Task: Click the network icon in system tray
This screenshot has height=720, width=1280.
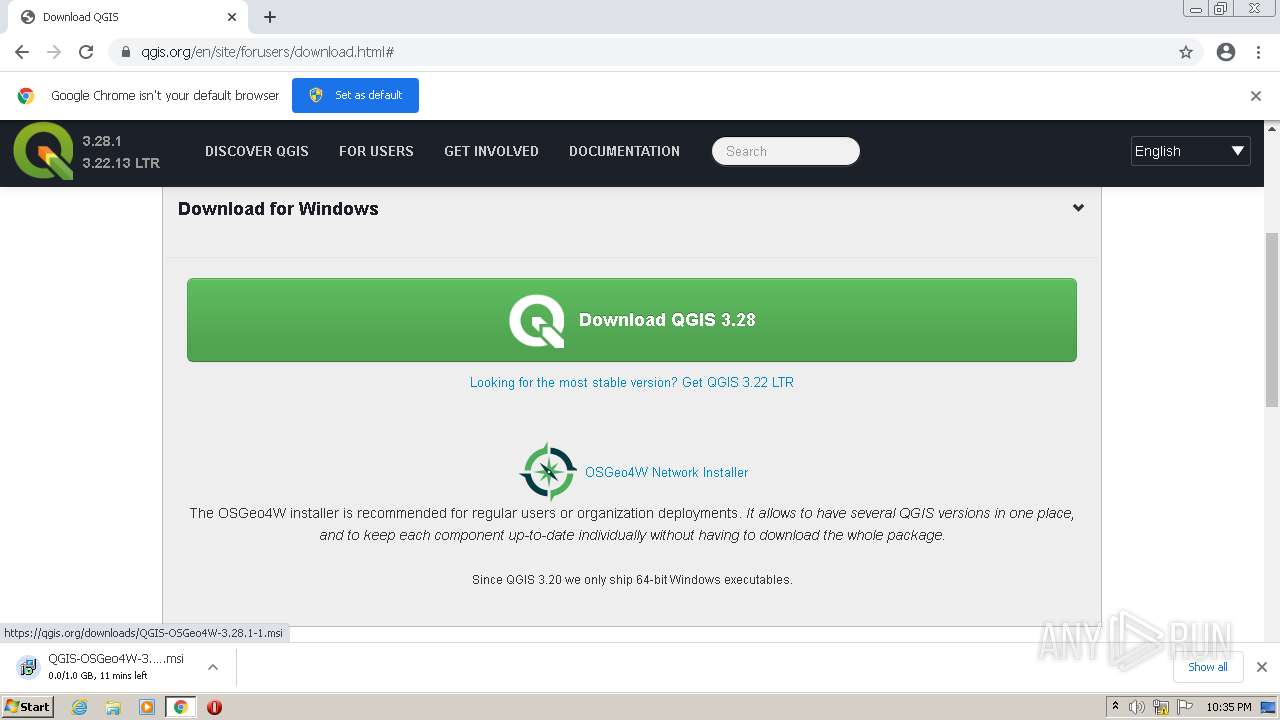Action: pyautogui.click(x=1161, y=707)
